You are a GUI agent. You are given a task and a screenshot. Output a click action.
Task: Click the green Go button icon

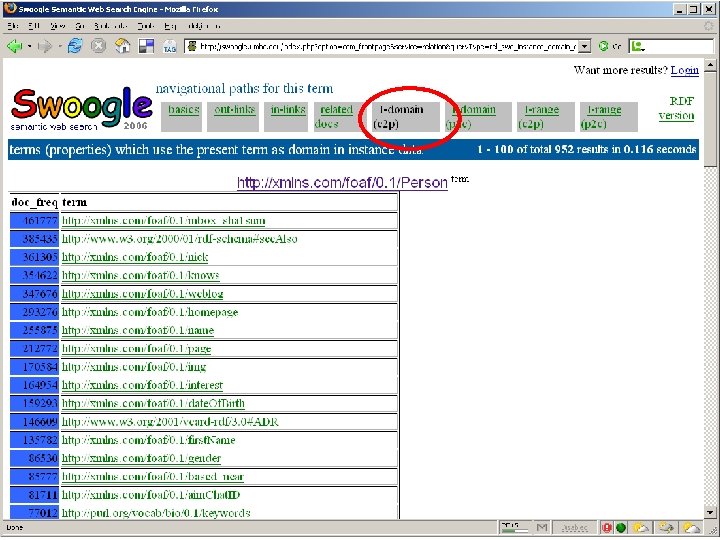coord(604,46)
